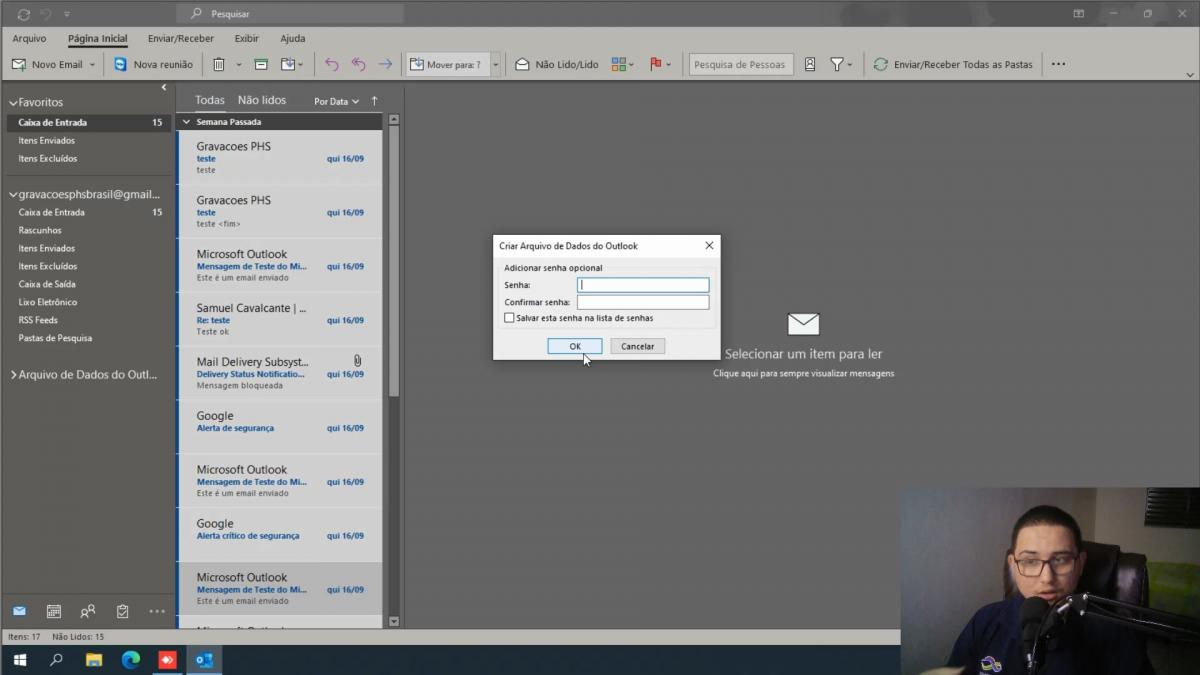The height and width of the screenshot is (675, 1200).
Task: Click the Pesquisar box in title bar
Action: 290,14
